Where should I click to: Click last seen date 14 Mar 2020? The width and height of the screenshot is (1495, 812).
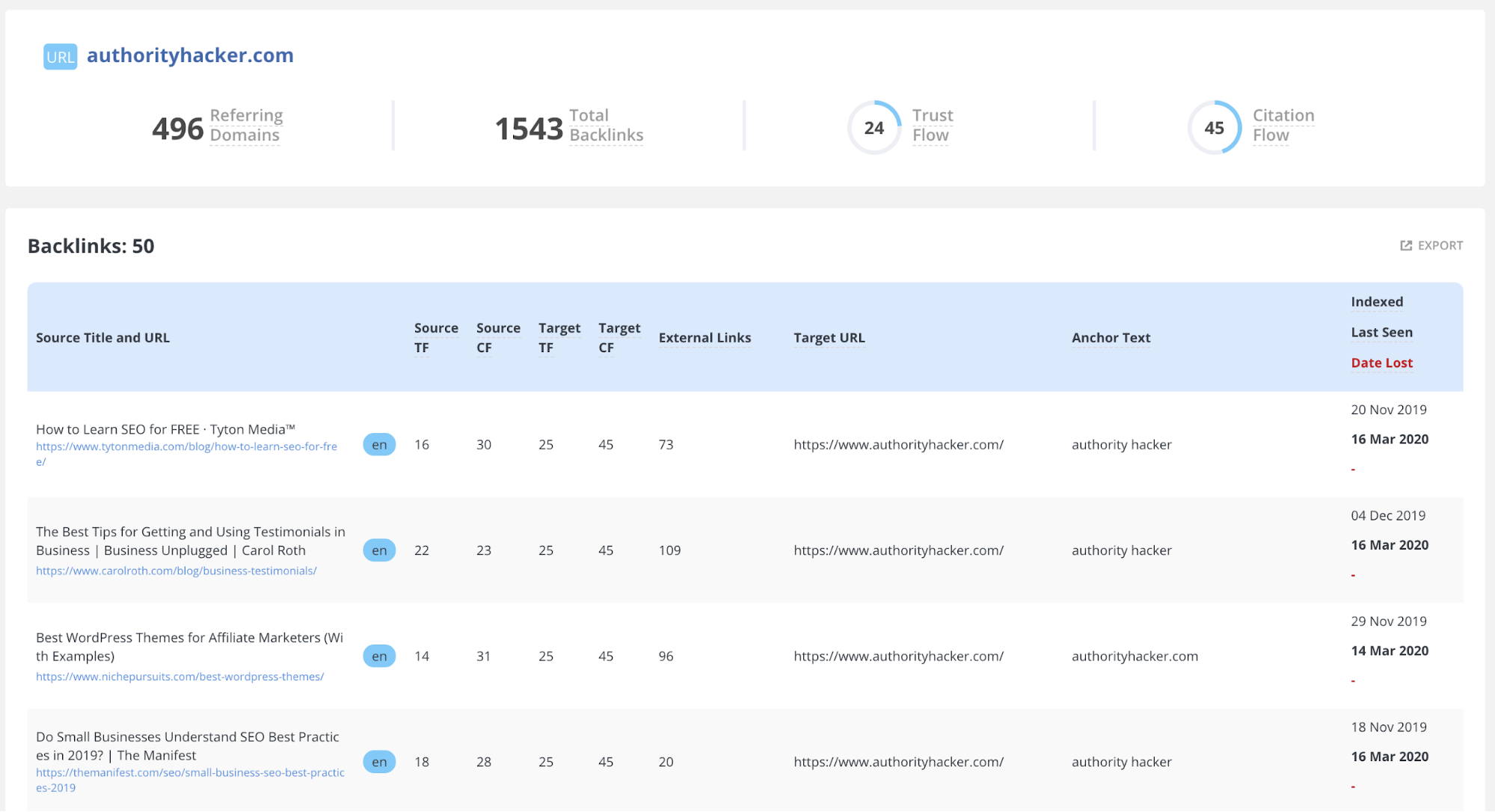tap(1390, 651)
